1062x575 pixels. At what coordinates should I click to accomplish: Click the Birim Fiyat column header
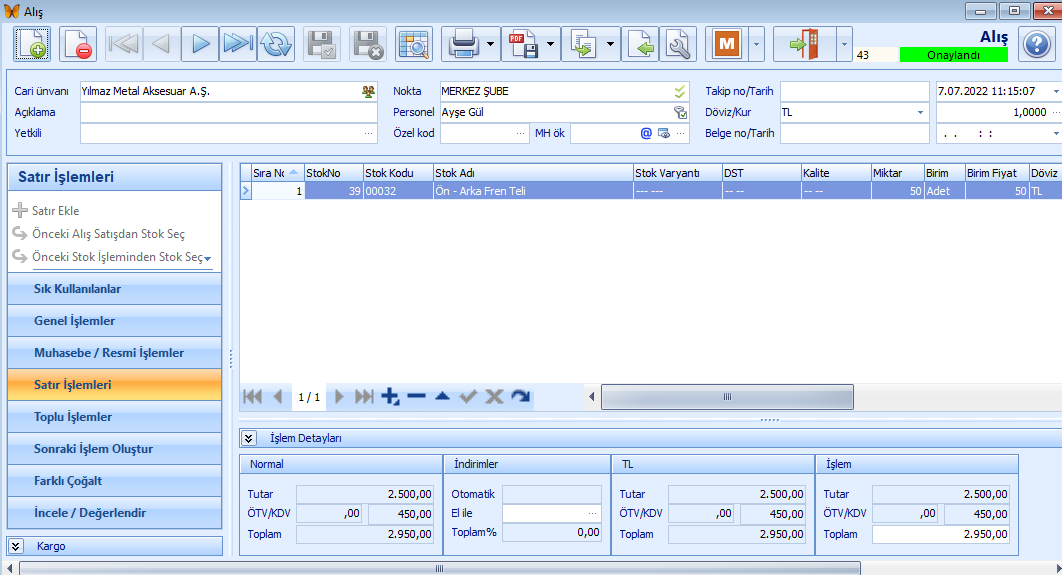[997, 173]
